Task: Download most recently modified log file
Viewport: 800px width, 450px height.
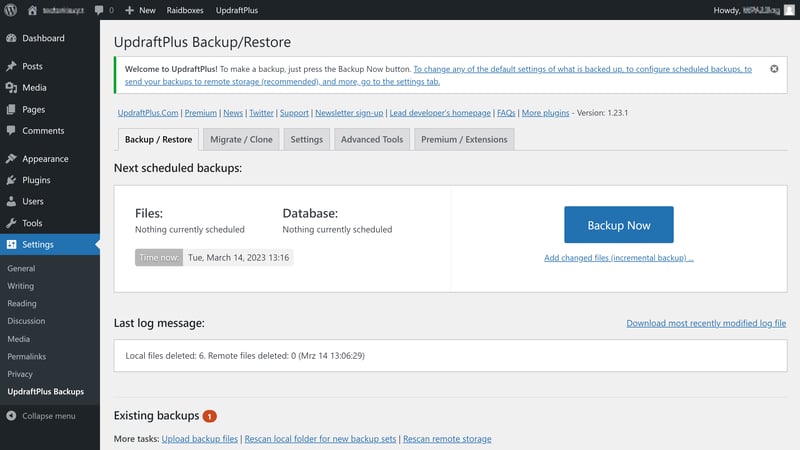Action: click(706, 323)
